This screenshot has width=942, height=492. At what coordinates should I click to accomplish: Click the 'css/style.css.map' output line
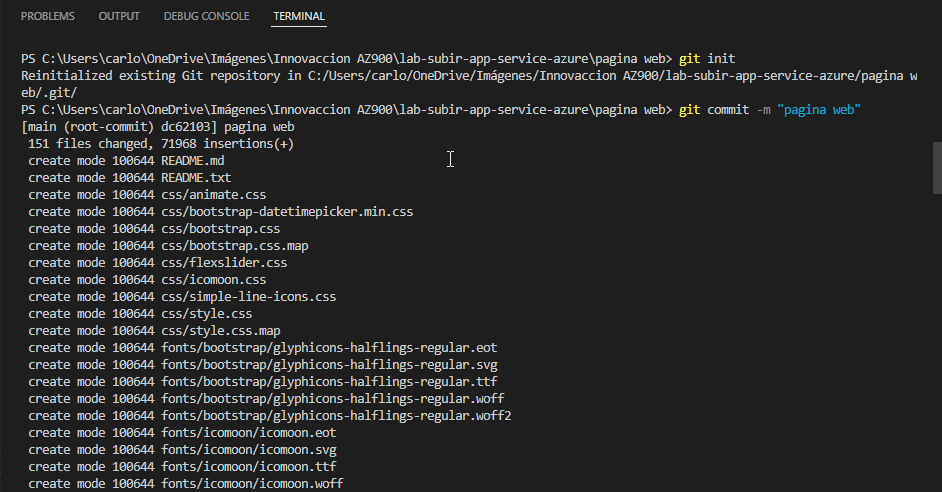(154, 330)
